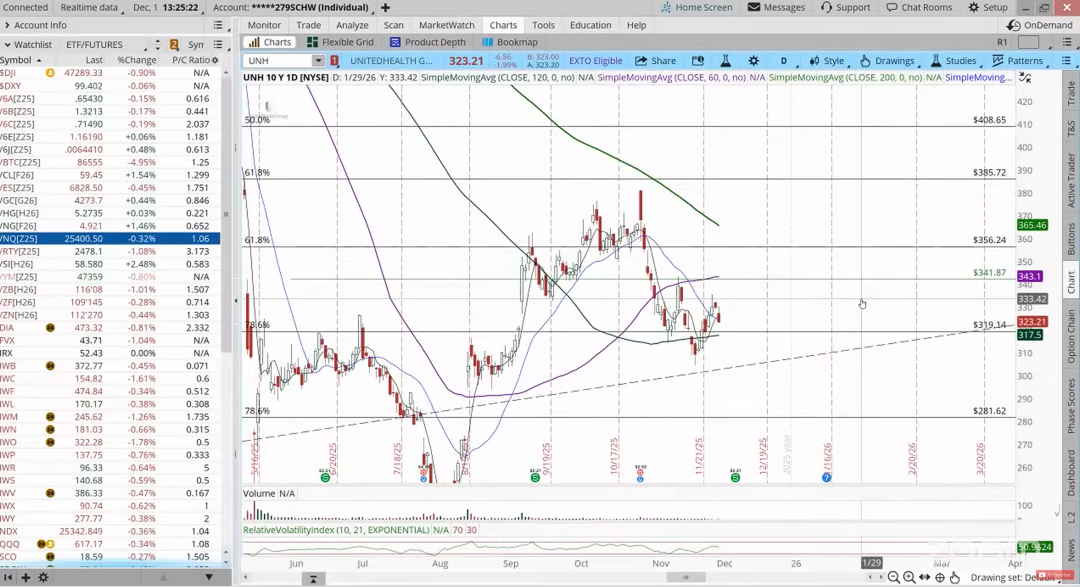
Task: Open Account Info list menu icon
Action: pos(218,25)
